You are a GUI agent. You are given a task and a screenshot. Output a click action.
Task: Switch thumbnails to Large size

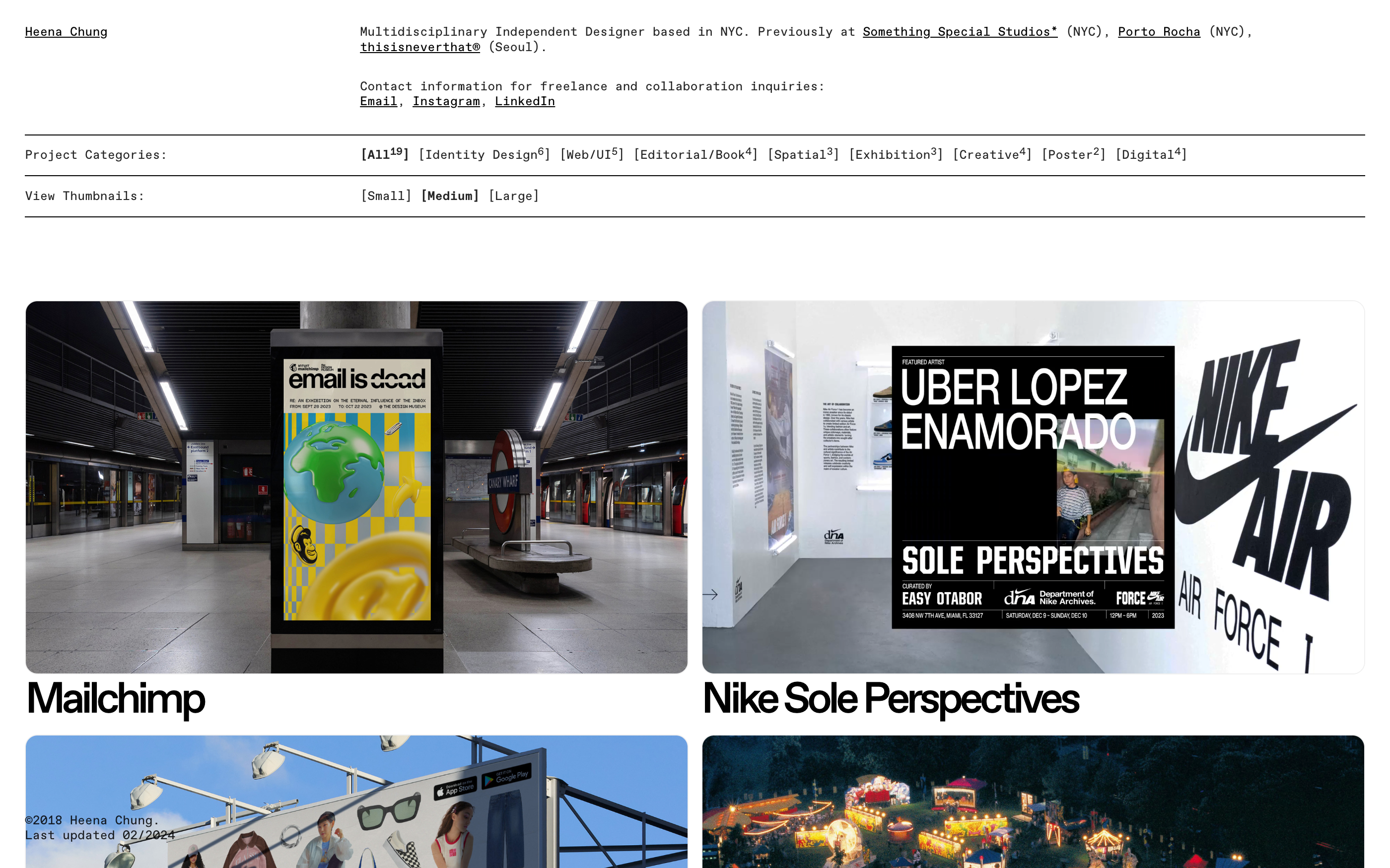514,196
